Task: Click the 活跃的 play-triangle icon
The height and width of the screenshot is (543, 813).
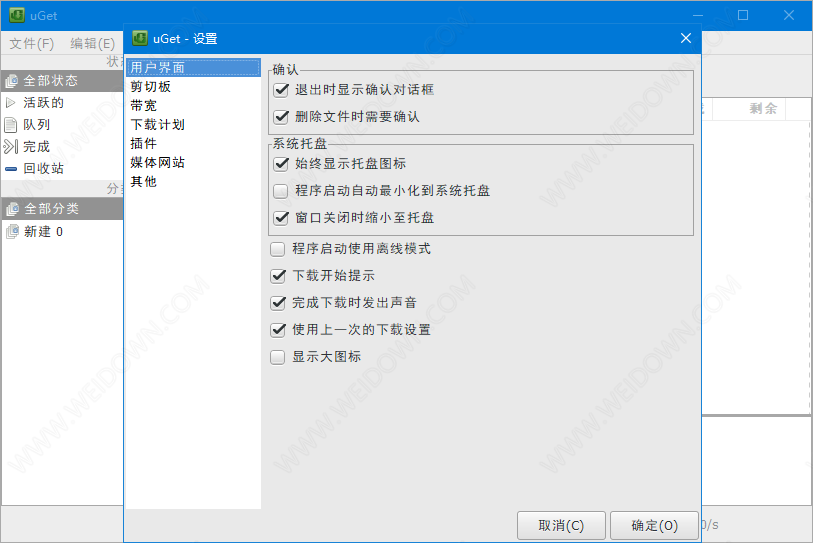Action: click(x=10, y=103)
